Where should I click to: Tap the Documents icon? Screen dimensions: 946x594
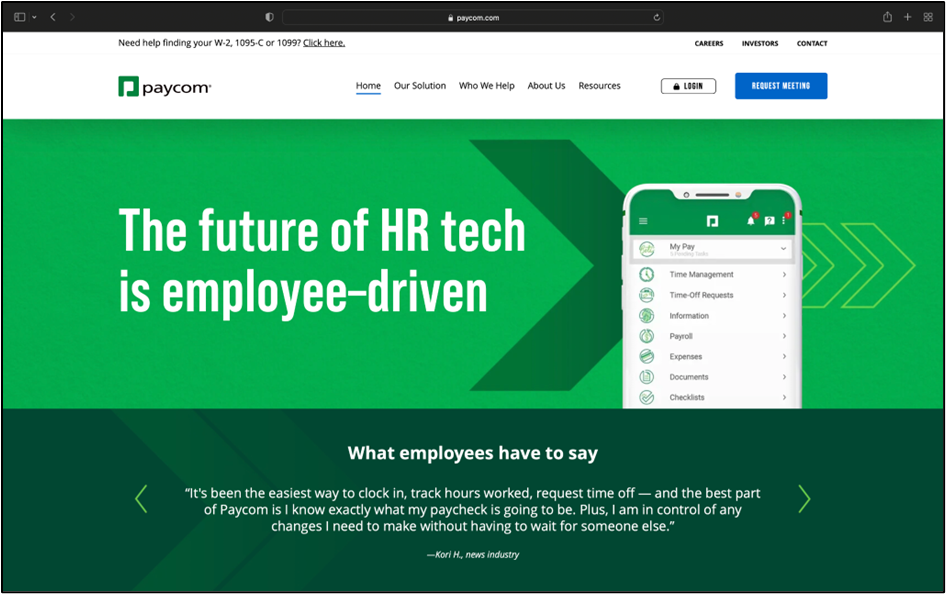coord(647,377)
